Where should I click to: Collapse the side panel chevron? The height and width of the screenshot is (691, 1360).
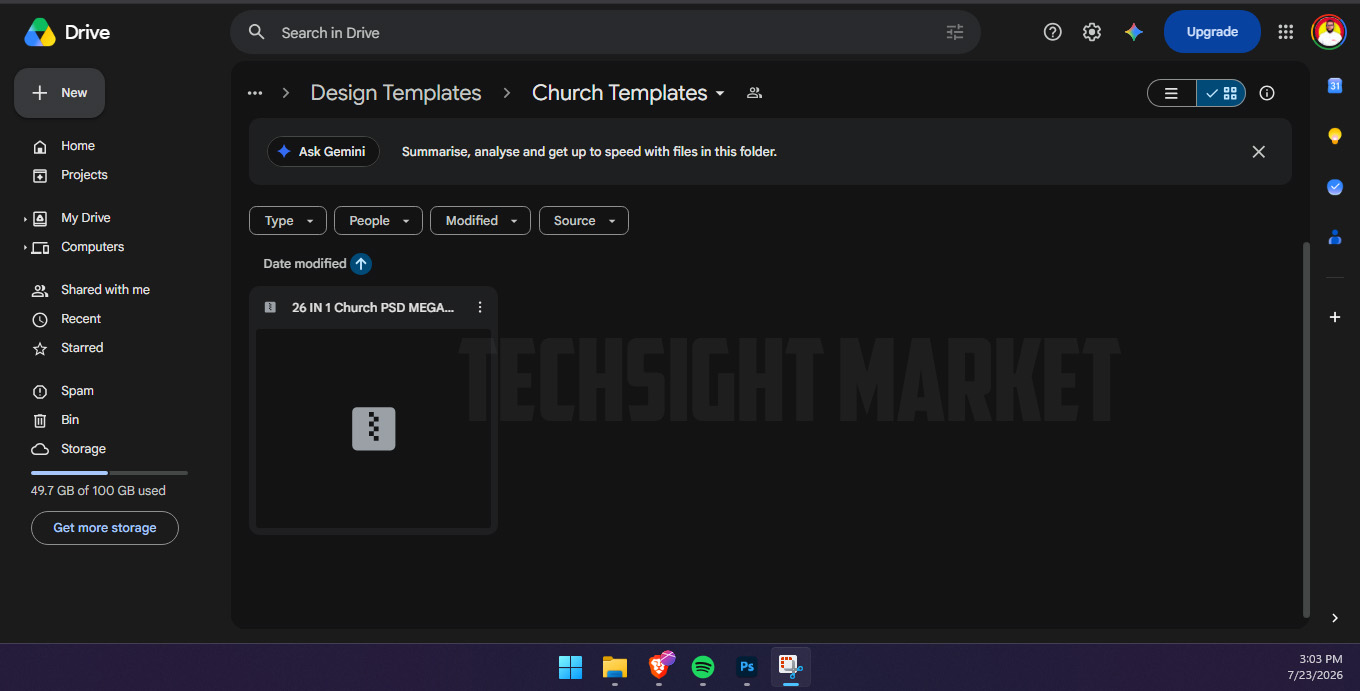click(x=1334, y=618)
